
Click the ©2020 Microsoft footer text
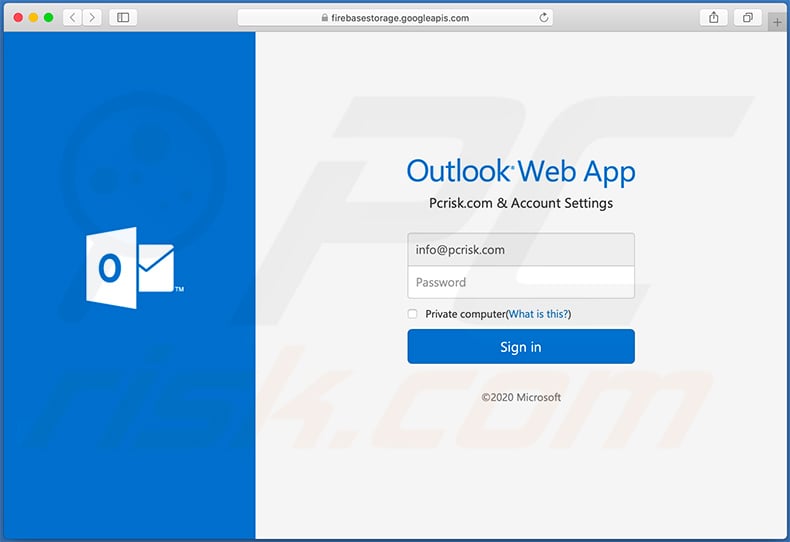pyautogui.click(x=521, y=397)
